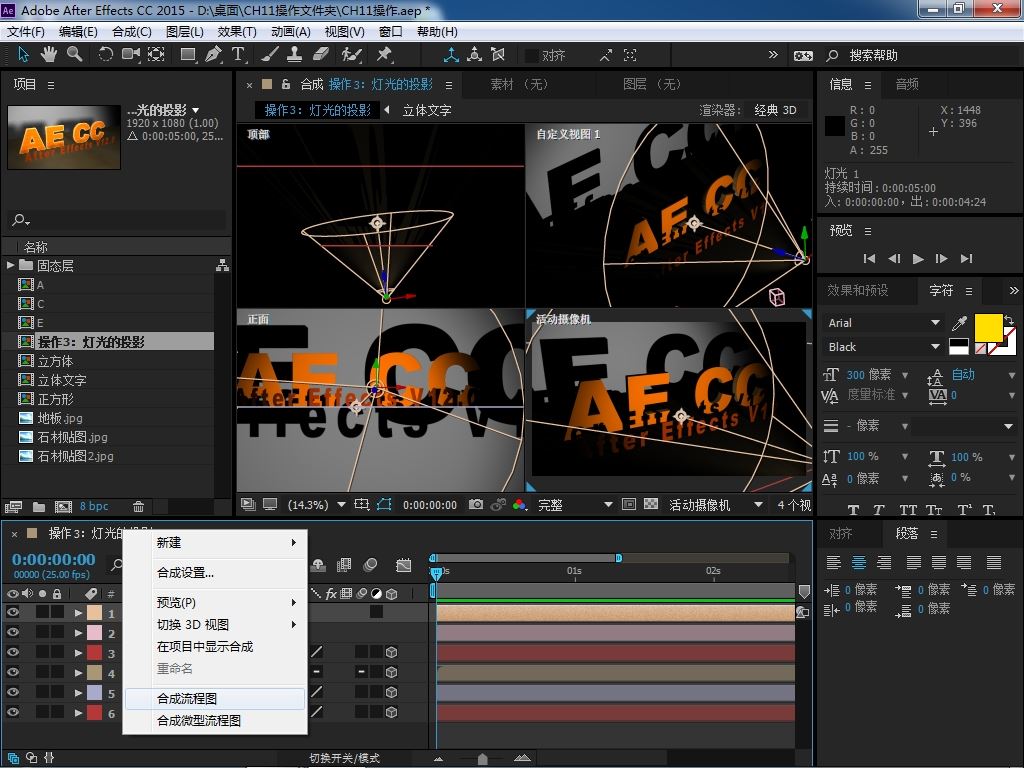Open the channel display RGB icon

point(520,505)
